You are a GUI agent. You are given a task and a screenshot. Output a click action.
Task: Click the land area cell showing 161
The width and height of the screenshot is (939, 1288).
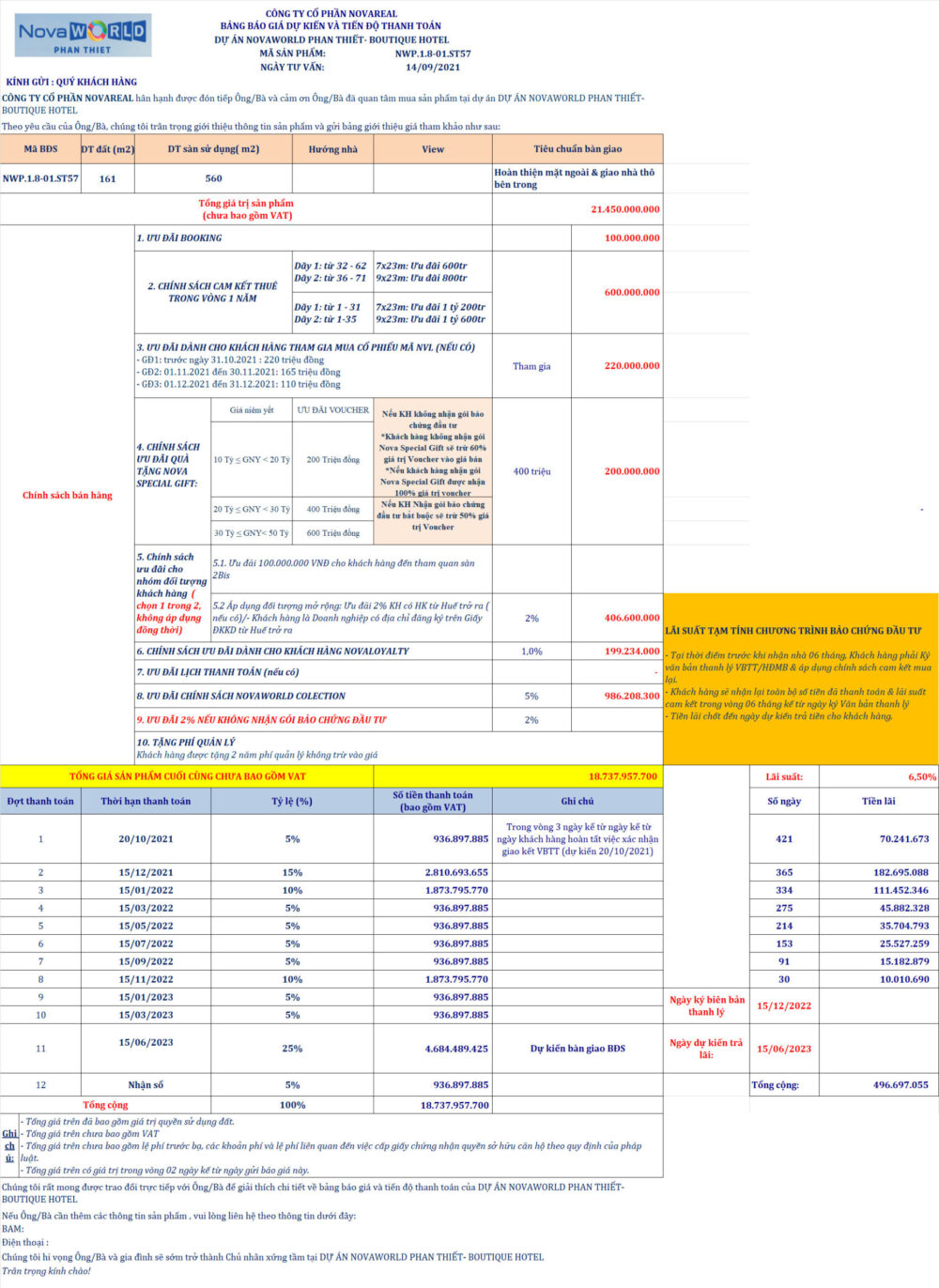[108, 178]
